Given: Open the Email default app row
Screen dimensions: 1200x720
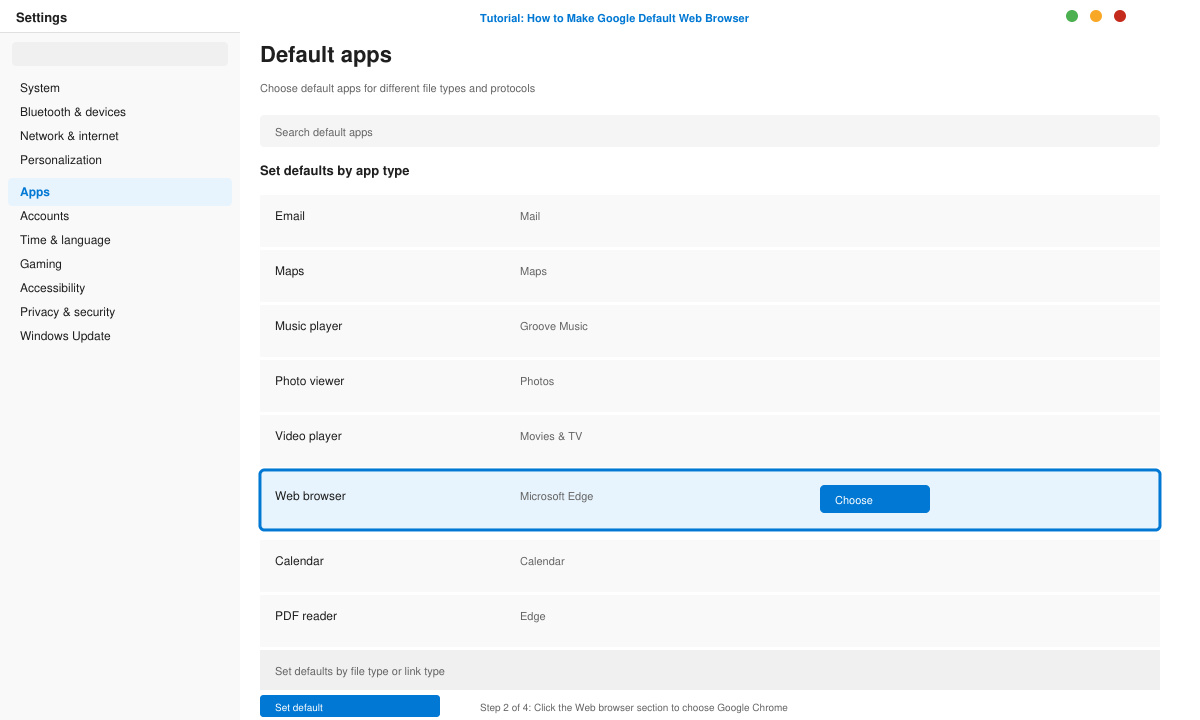Looking at the screenshot, I should point(710,220).
